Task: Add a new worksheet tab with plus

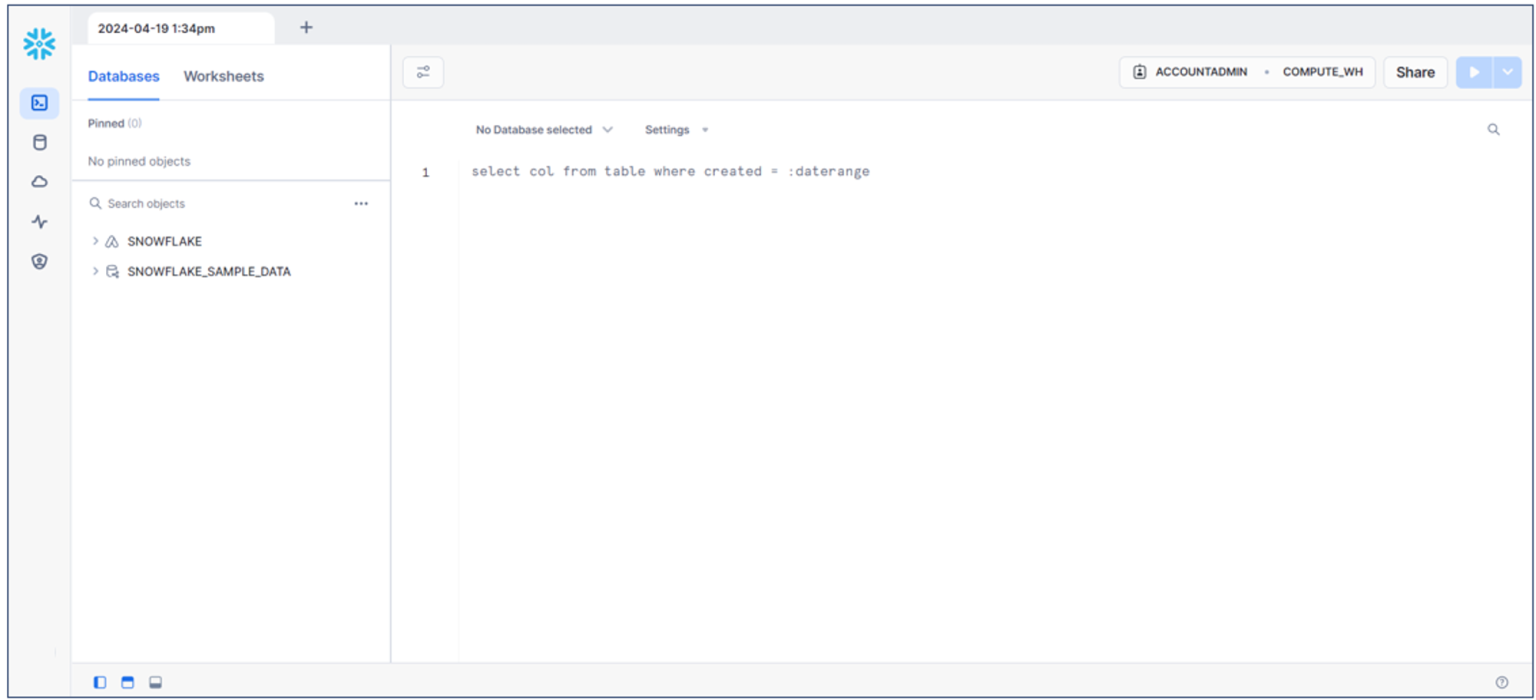Action: (x=306, y=27)
